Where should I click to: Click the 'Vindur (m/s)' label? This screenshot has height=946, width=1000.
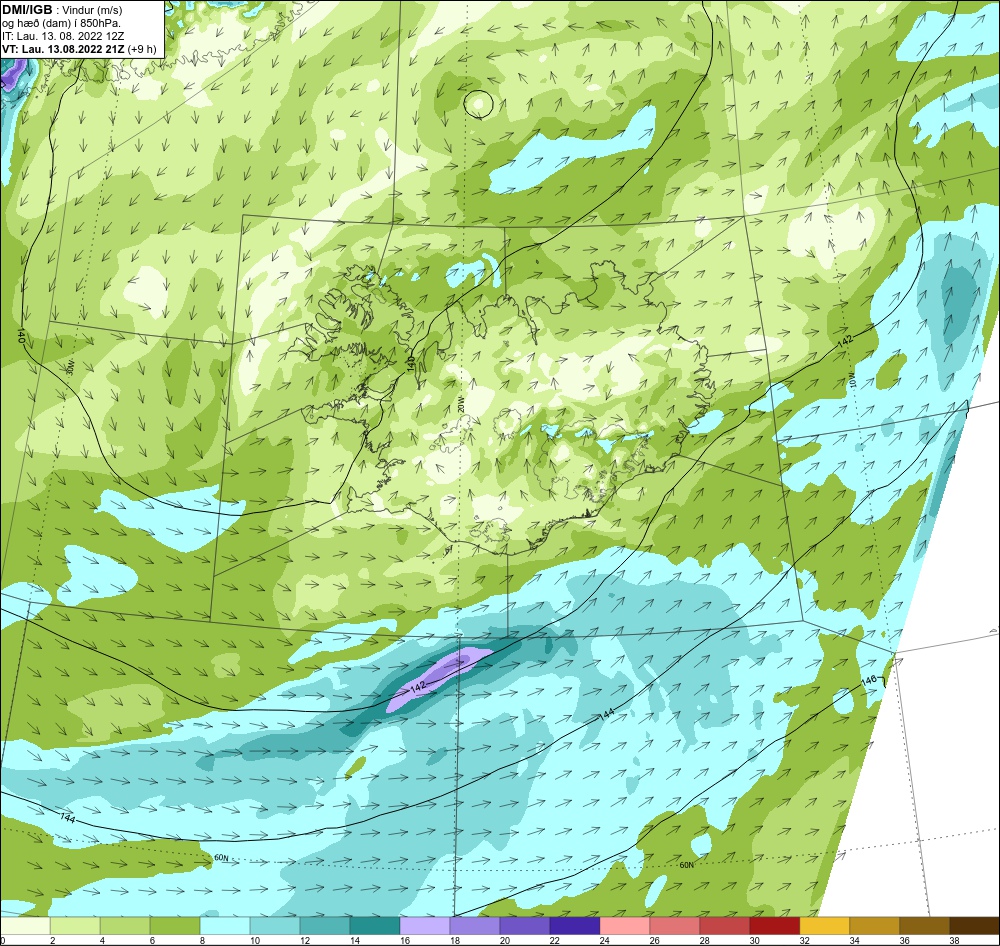[92, 10]
